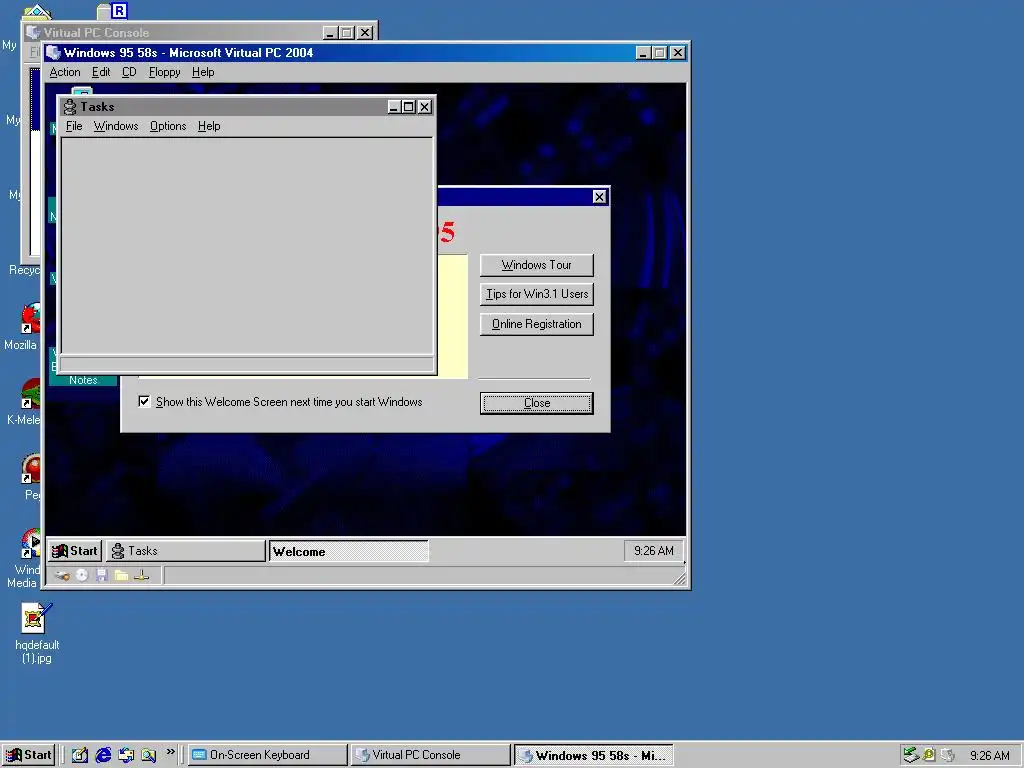Viewport: 1024px width, 768px height.
Task: Open the Floppy menu in Virtual PC
Action: click(164, 72)
